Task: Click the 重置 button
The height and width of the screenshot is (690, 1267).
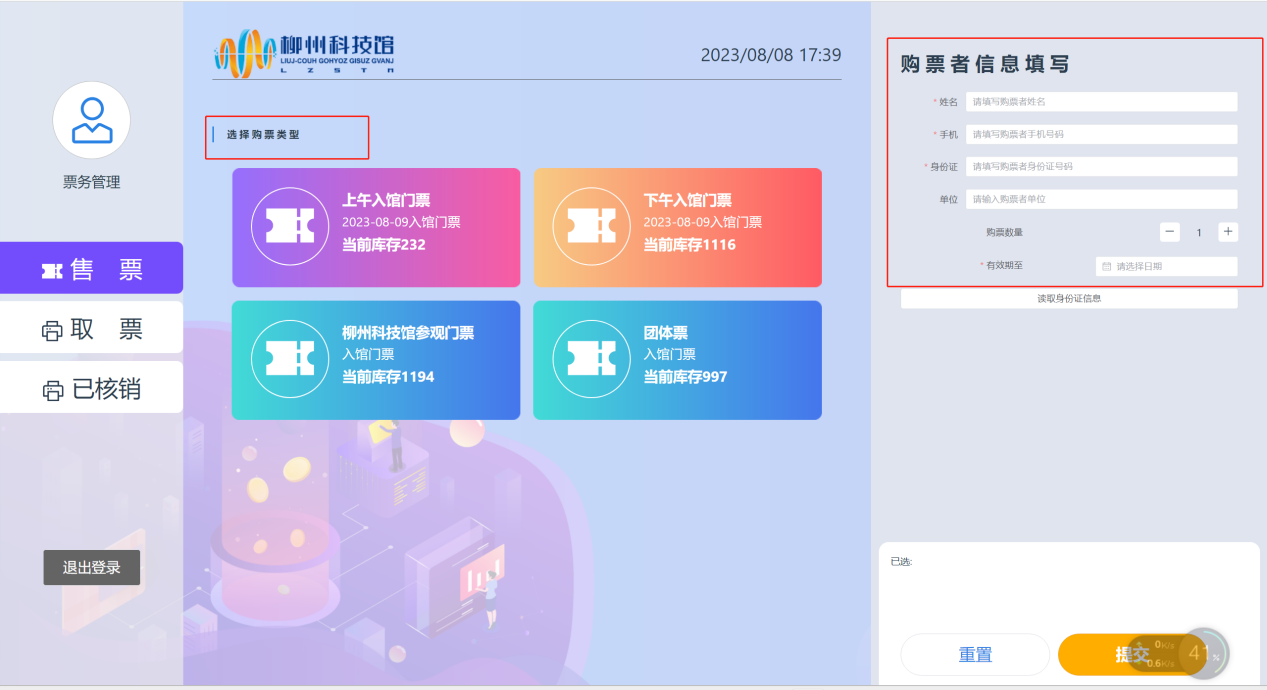Action: tap(975, 655)
